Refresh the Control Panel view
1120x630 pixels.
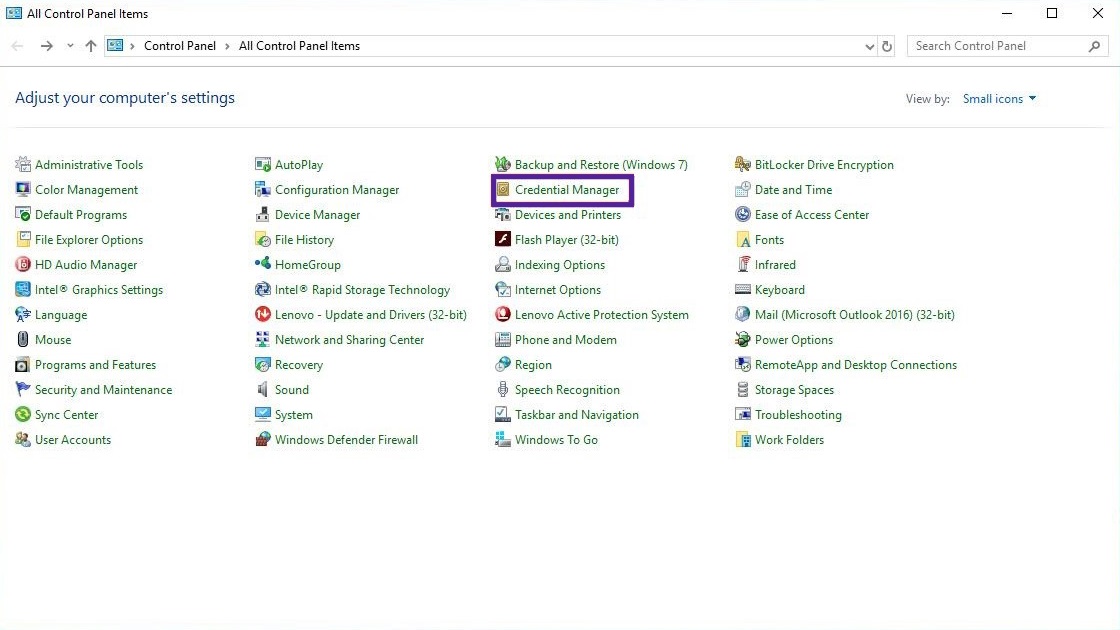pos(887,46)
